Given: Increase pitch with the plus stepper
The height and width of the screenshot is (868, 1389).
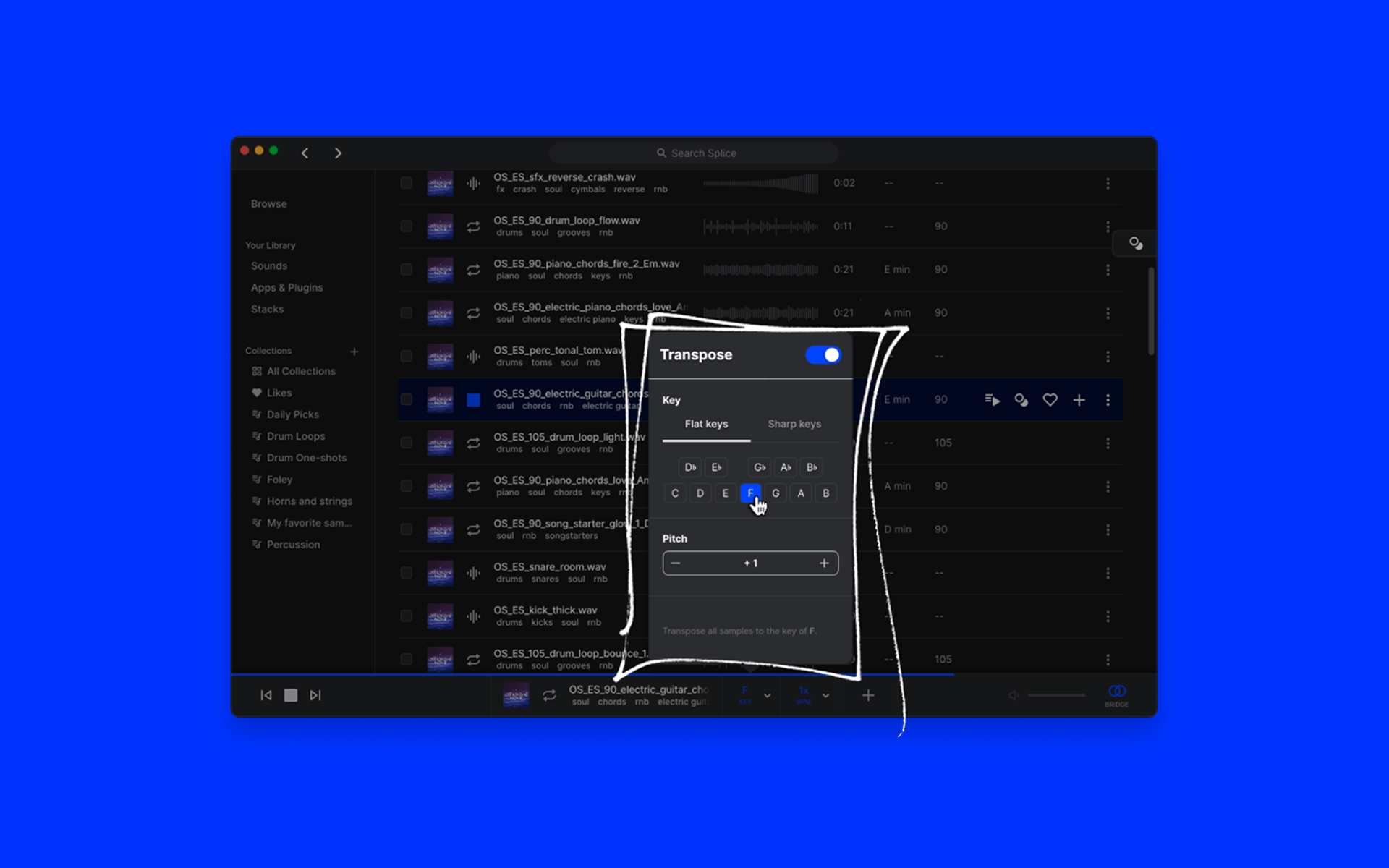Looking at the screenshot, I should (x=824, y=563).
